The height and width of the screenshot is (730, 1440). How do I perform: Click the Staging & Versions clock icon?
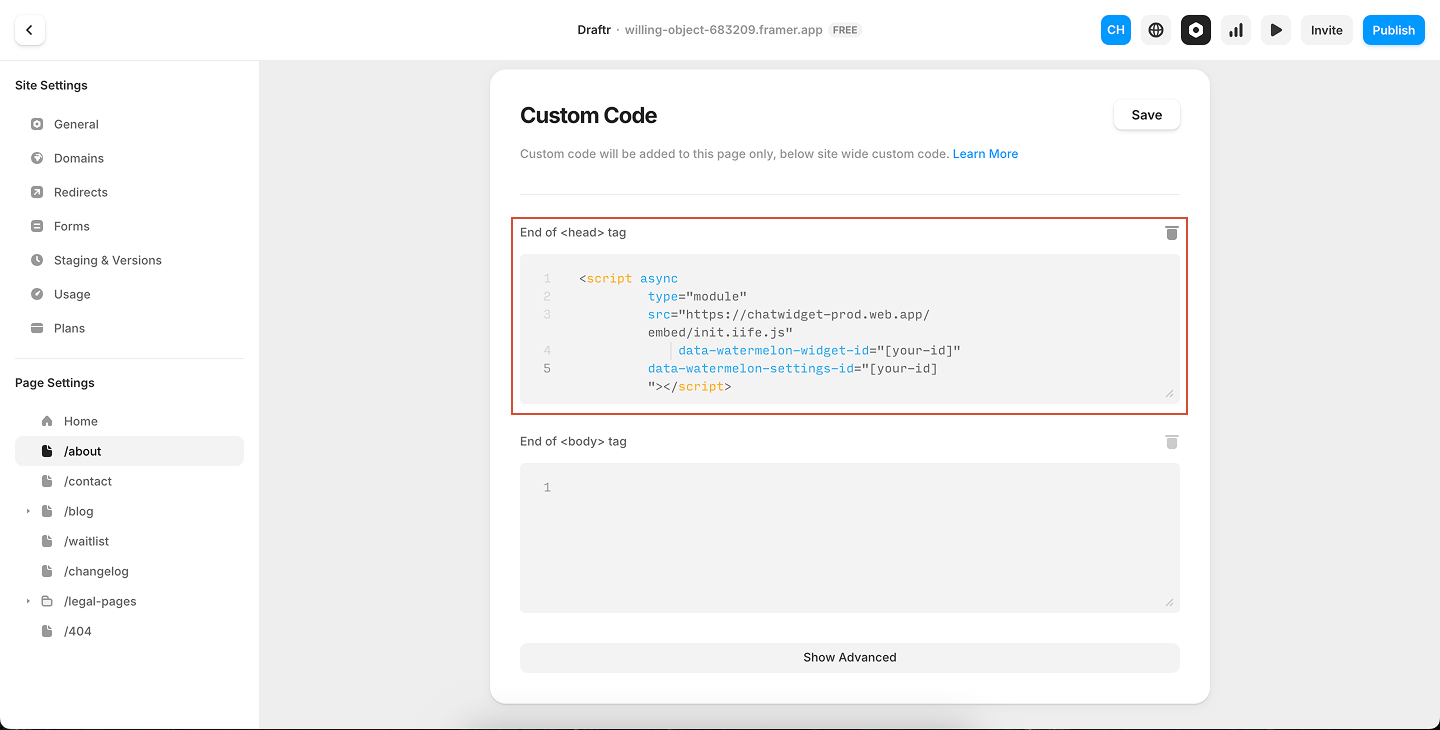[37, 260]
